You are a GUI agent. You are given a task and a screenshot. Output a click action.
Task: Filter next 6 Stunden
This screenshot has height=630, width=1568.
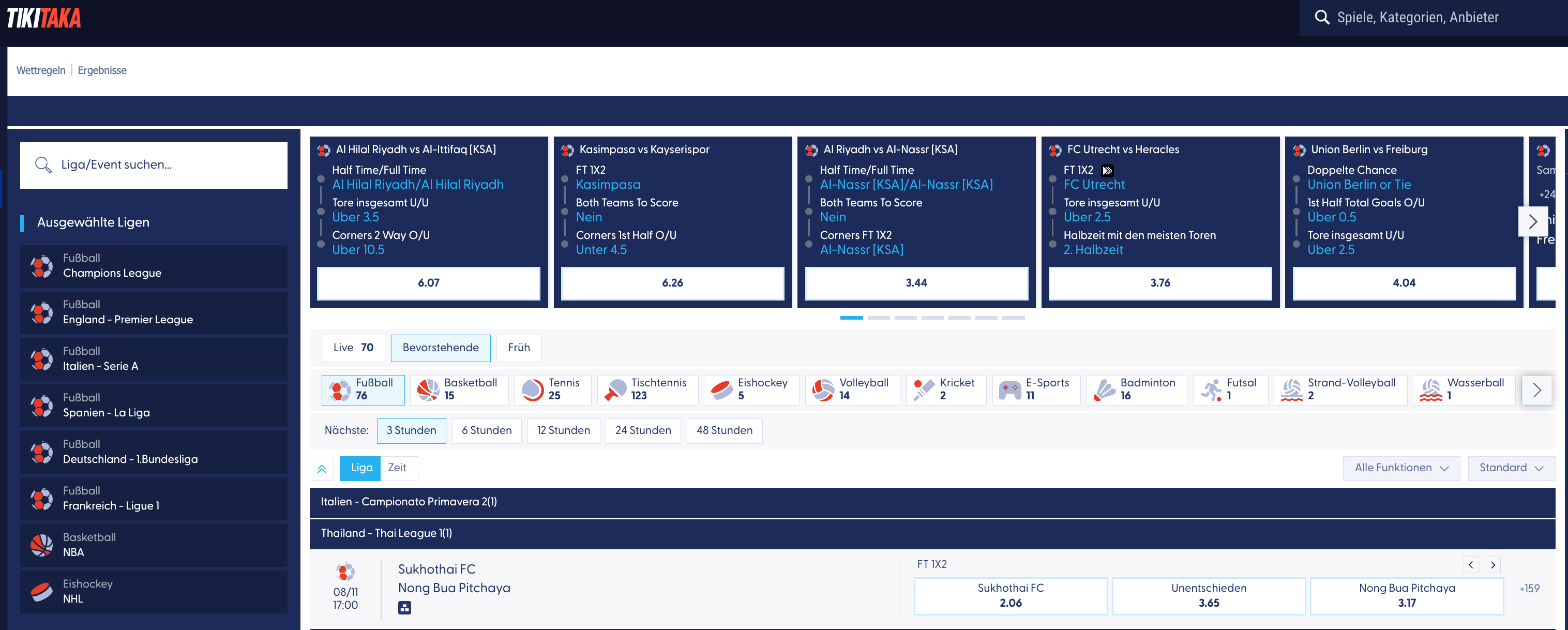[486, 430]
